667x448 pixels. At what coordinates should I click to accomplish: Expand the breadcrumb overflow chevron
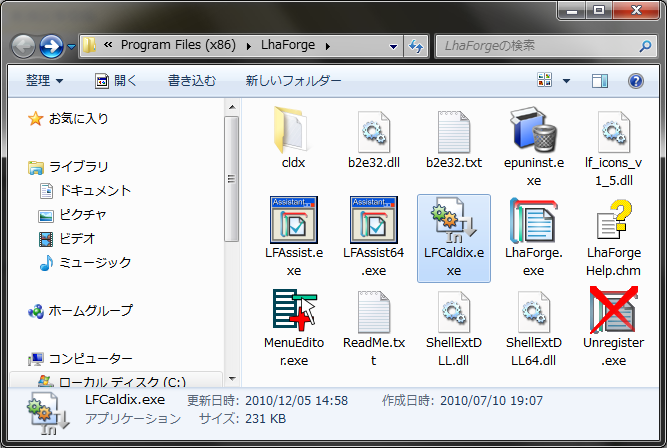click(108, 45)
